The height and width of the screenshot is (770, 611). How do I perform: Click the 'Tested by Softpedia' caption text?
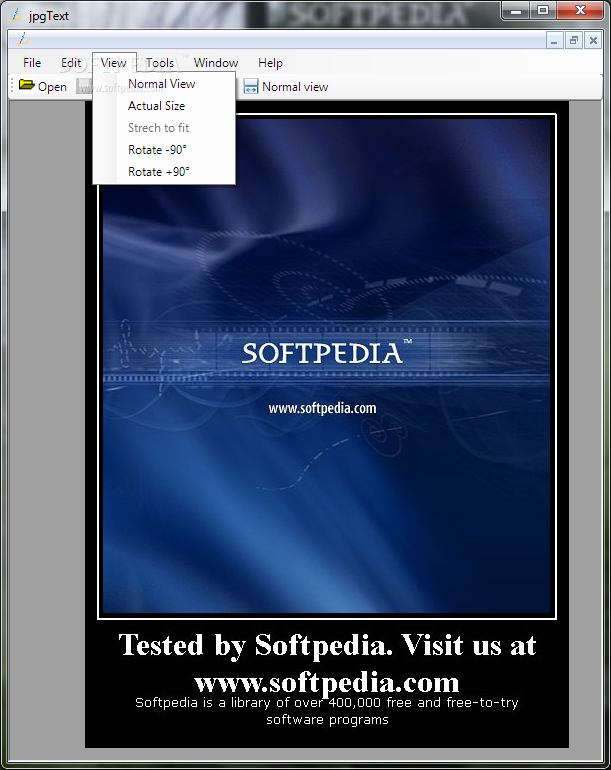tap(327, 645)
